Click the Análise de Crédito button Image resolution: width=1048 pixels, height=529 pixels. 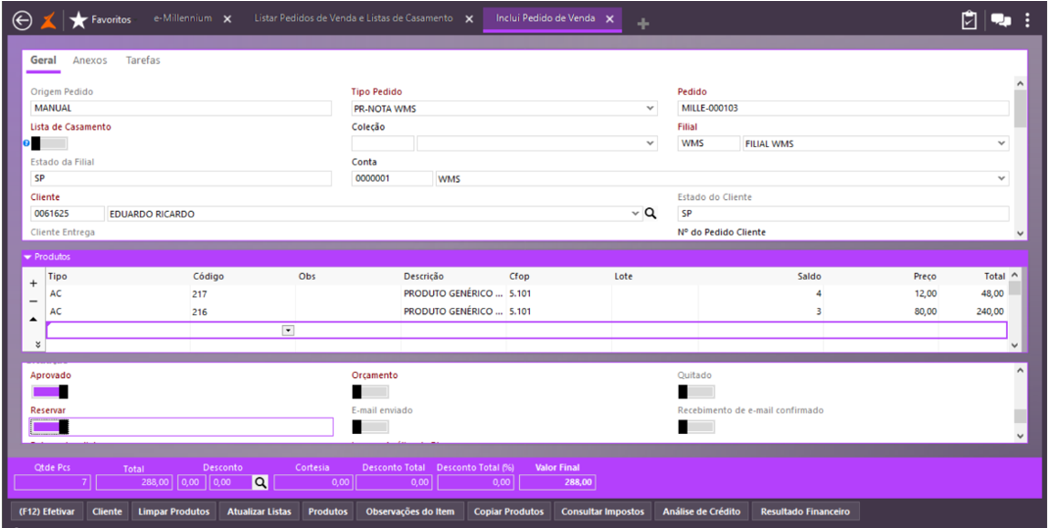pyautogui.click(x=701, y=512)
